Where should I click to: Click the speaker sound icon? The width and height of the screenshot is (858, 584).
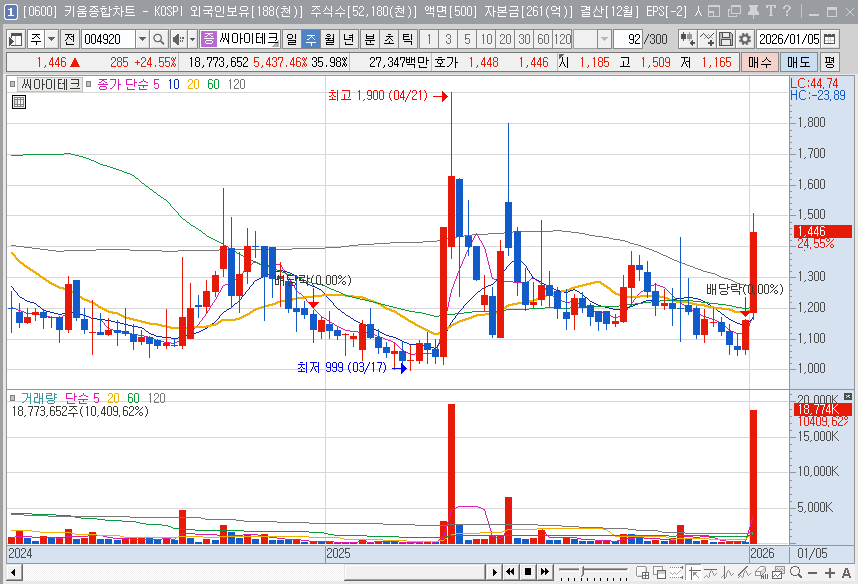(x=178, y=39)
